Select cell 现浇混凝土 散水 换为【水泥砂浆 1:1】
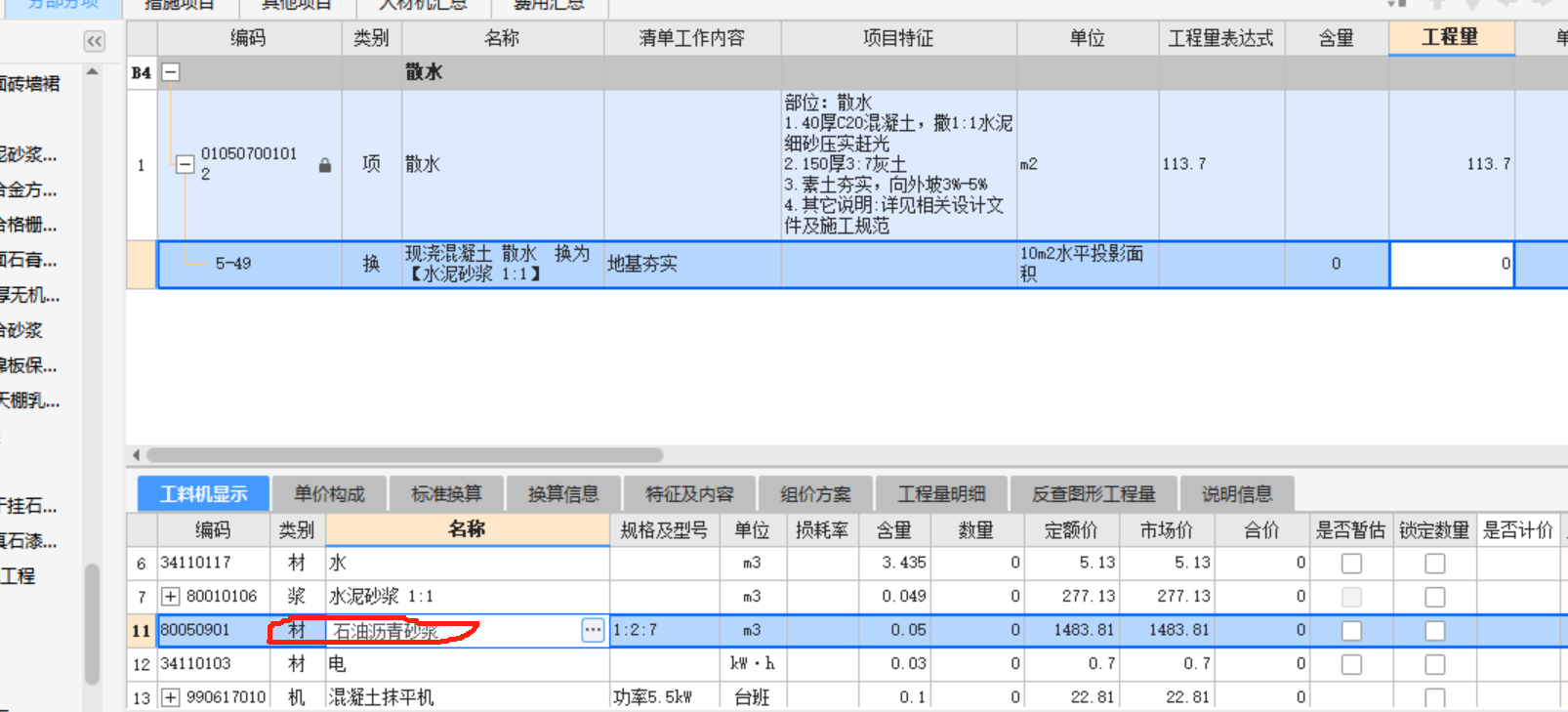 [502, 264]
